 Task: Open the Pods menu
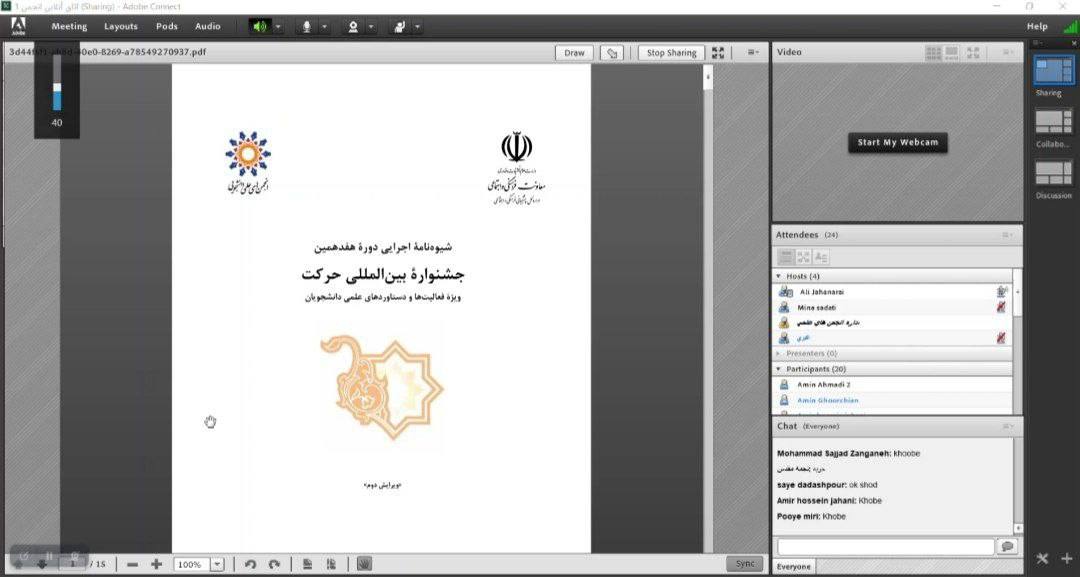click(166, 26)
